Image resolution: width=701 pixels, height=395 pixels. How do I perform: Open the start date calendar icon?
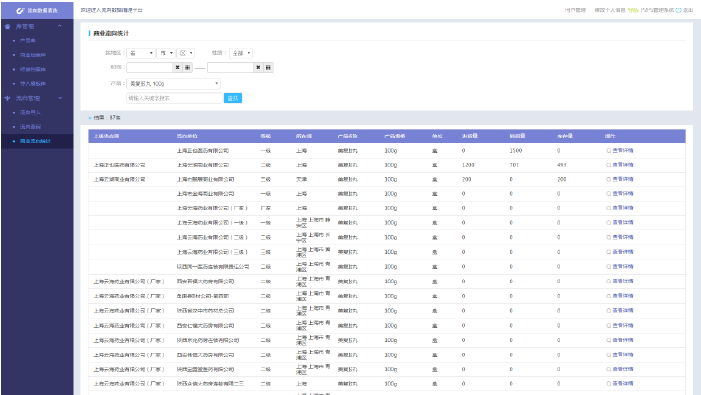[187, 67]
